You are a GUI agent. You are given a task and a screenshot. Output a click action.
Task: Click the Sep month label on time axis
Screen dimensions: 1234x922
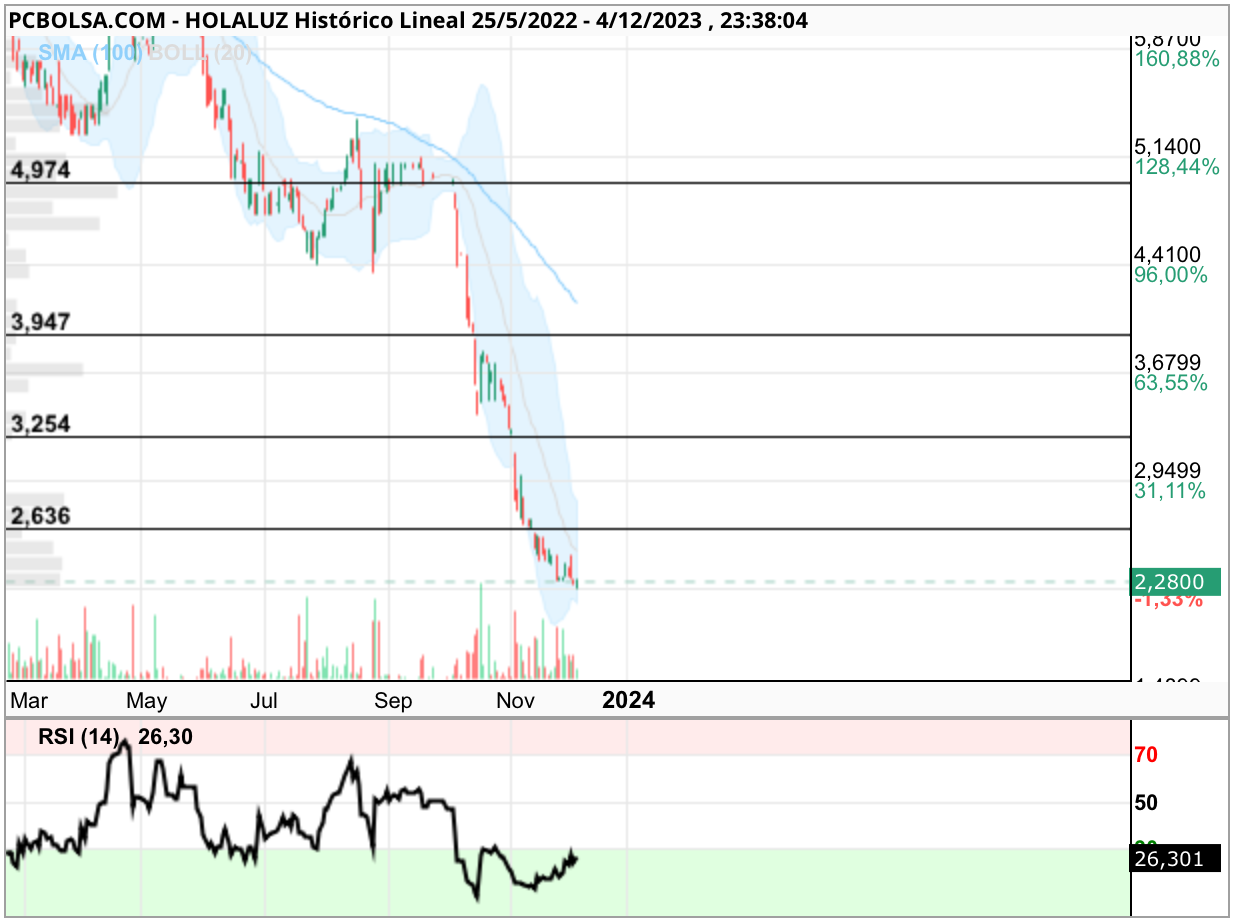pyautogui.click(x=393, y=700)
